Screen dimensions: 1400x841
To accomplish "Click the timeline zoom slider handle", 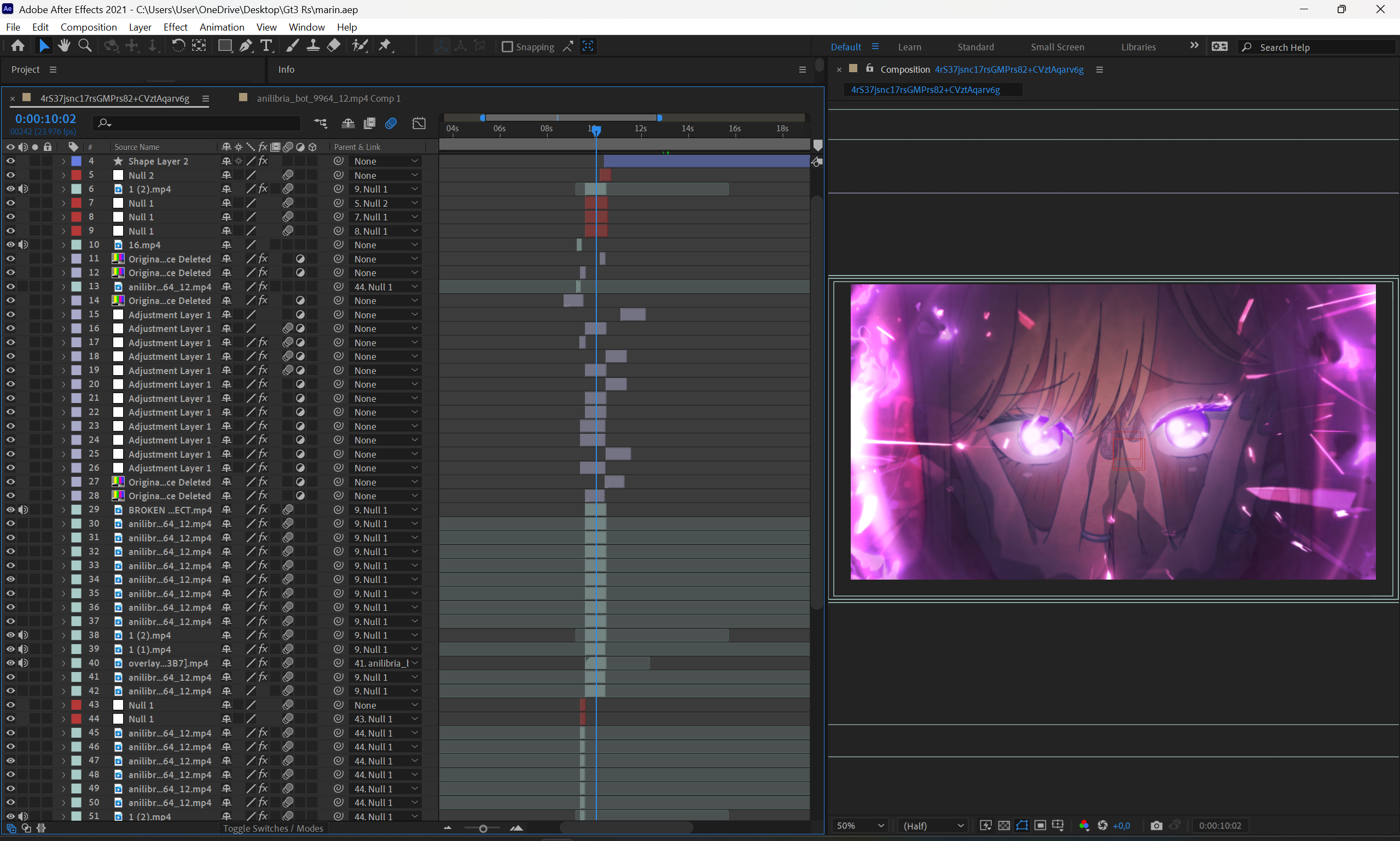I will coord(483,828).
